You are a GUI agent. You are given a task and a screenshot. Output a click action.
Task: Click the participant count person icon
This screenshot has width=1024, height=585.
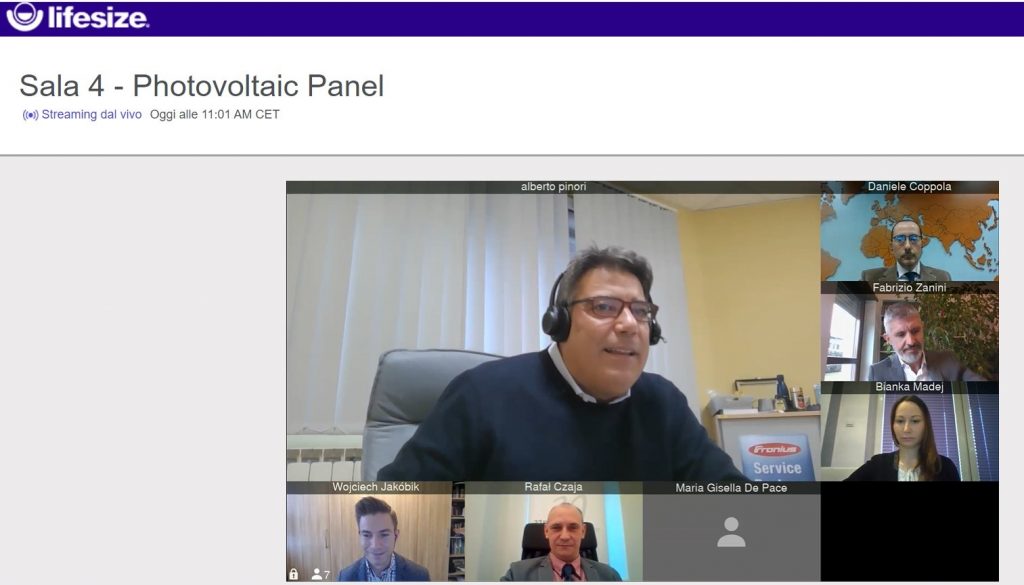(317, 575)
